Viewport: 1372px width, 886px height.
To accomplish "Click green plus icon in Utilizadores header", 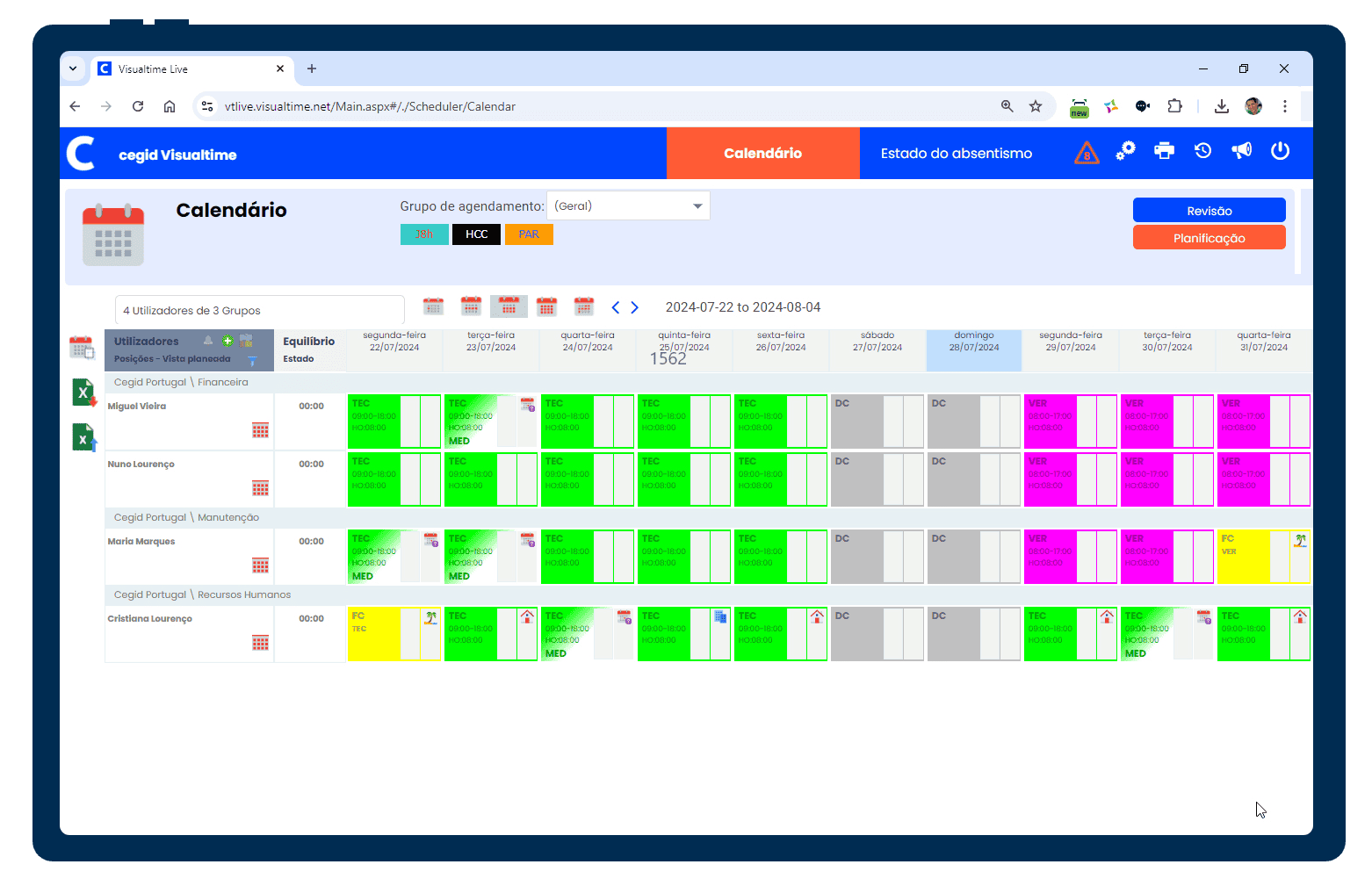I will (227, 341).
